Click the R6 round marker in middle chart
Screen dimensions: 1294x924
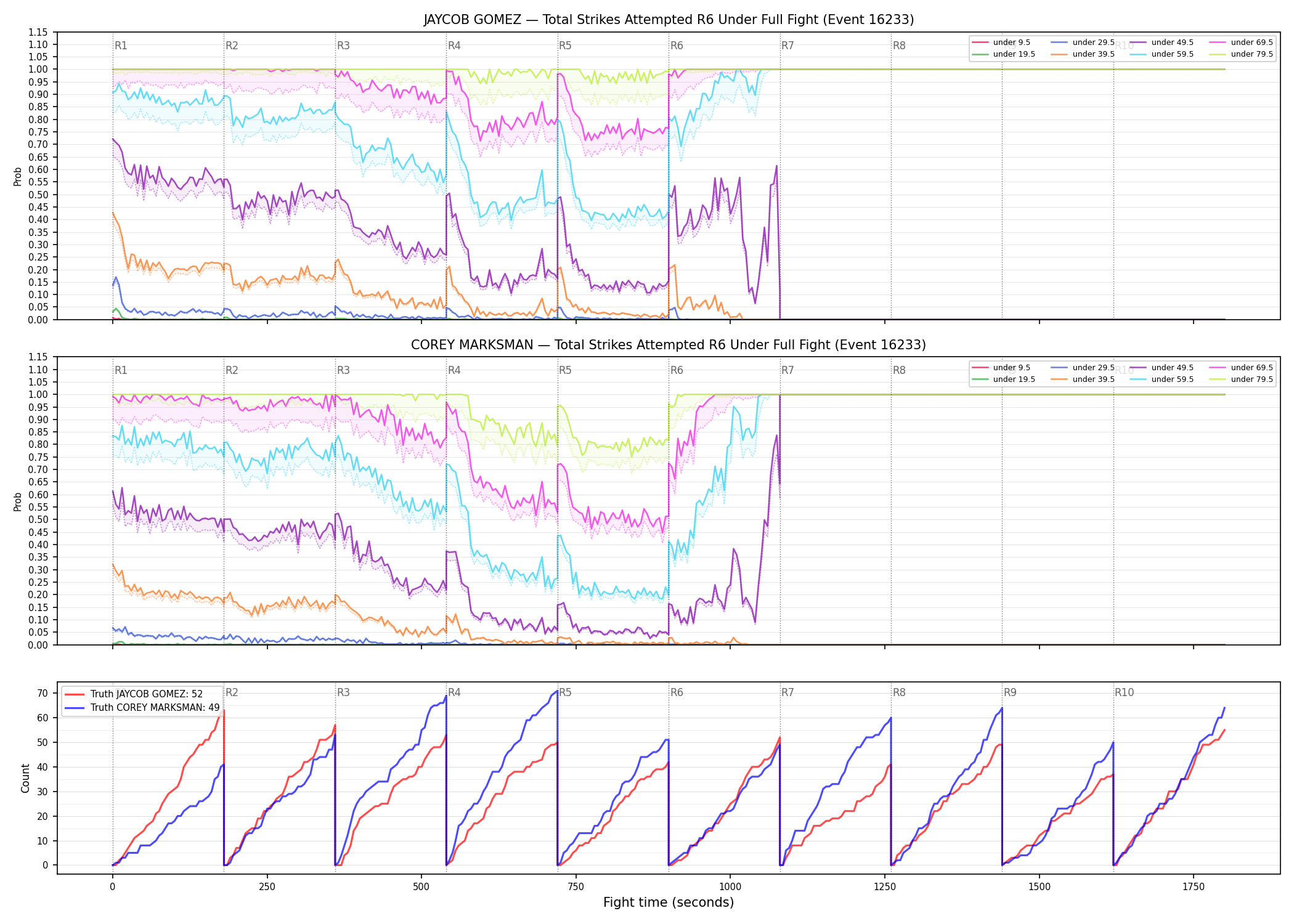pyautogui.click(x=677, y=370)
